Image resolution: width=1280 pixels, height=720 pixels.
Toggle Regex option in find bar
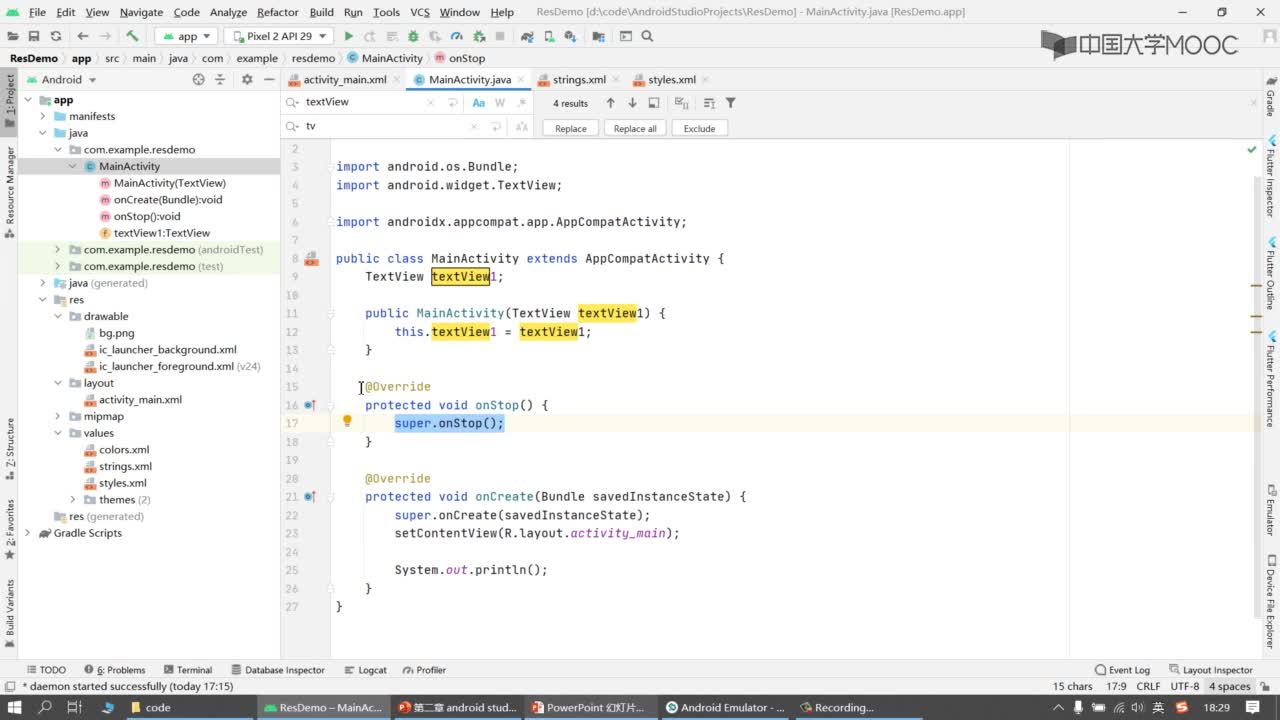point(521,102)
